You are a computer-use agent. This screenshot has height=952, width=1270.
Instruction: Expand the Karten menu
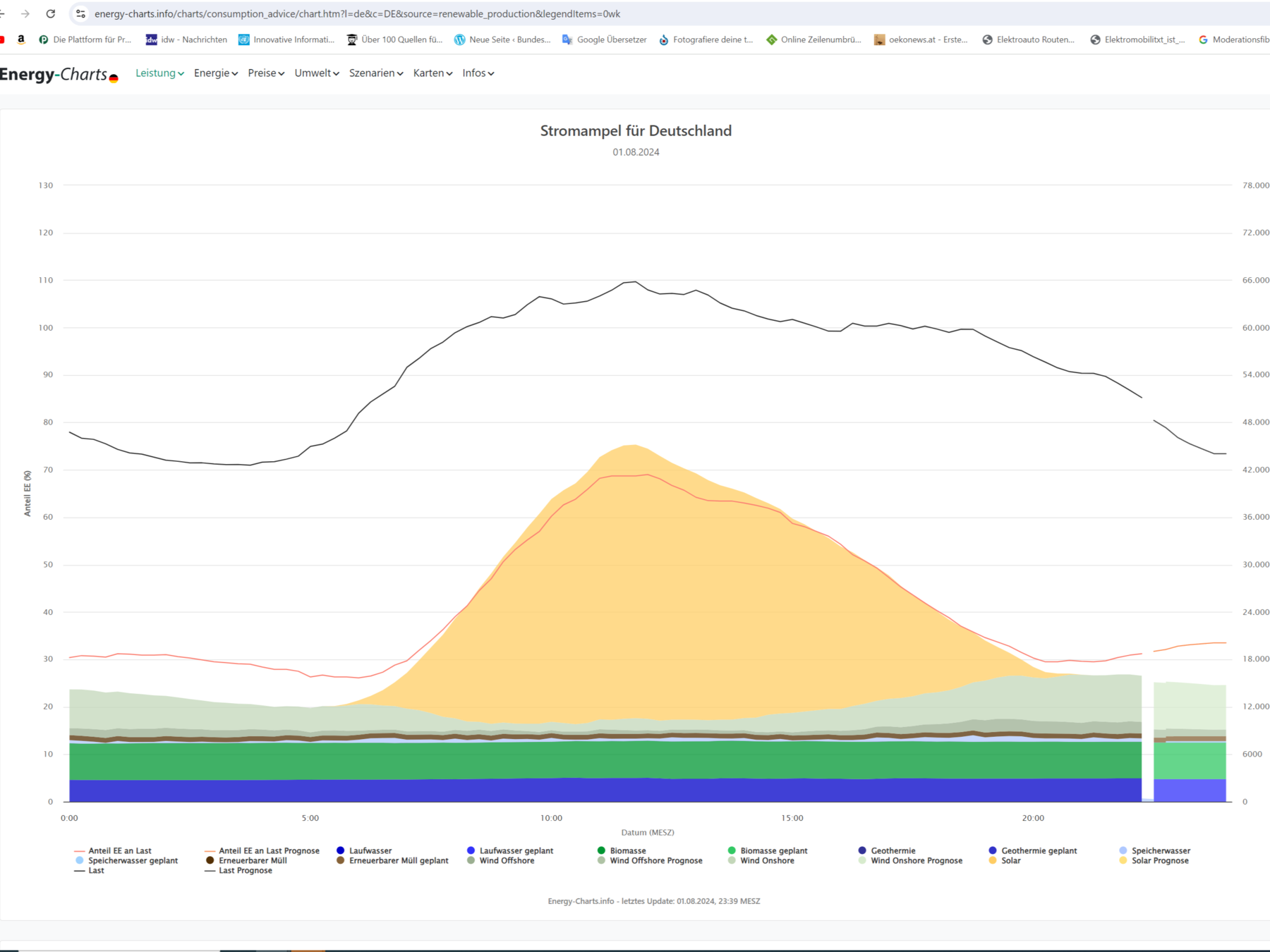pos(433,73)
